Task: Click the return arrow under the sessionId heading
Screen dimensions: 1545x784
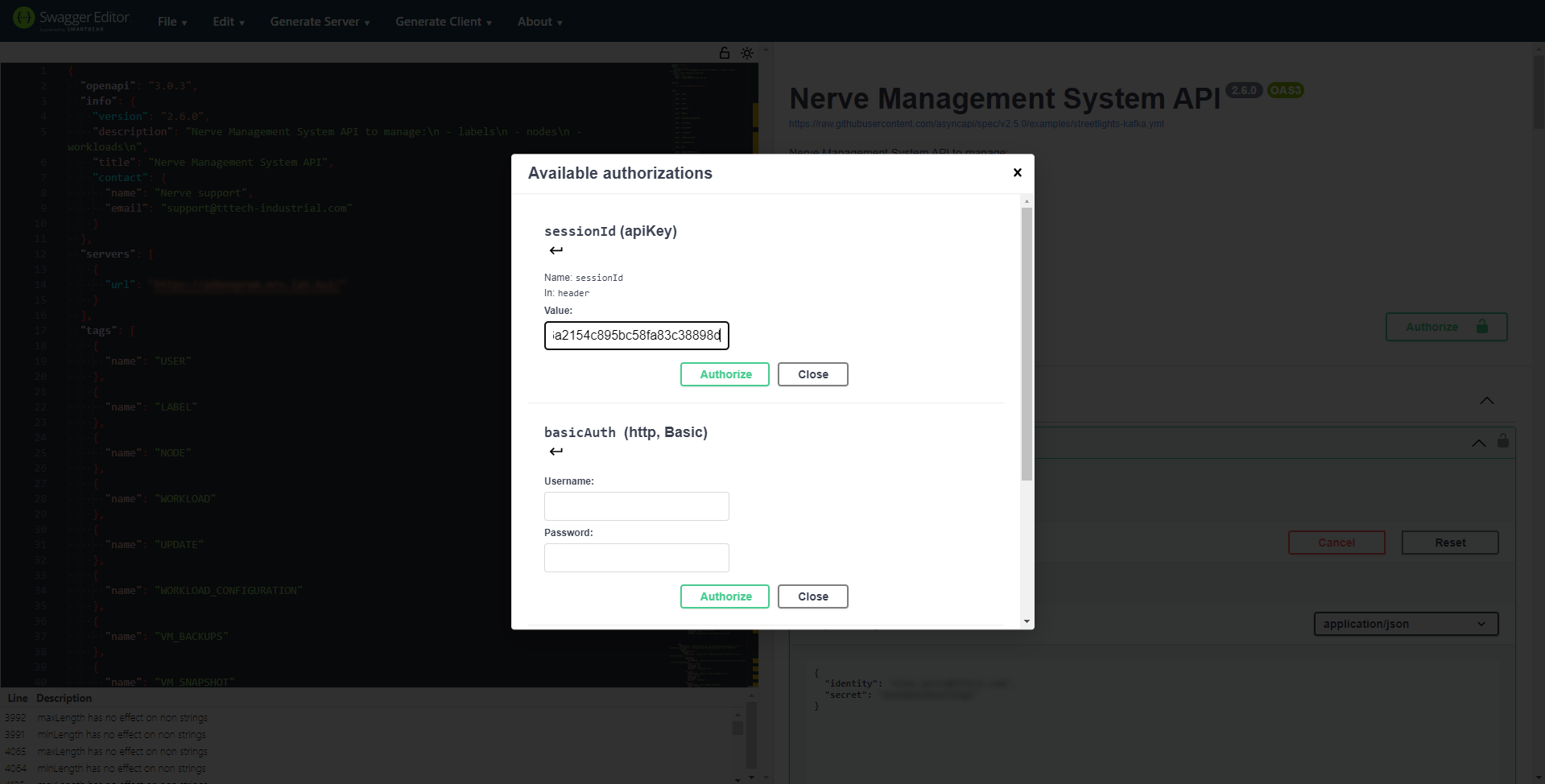Action: (x=556, y=250)
